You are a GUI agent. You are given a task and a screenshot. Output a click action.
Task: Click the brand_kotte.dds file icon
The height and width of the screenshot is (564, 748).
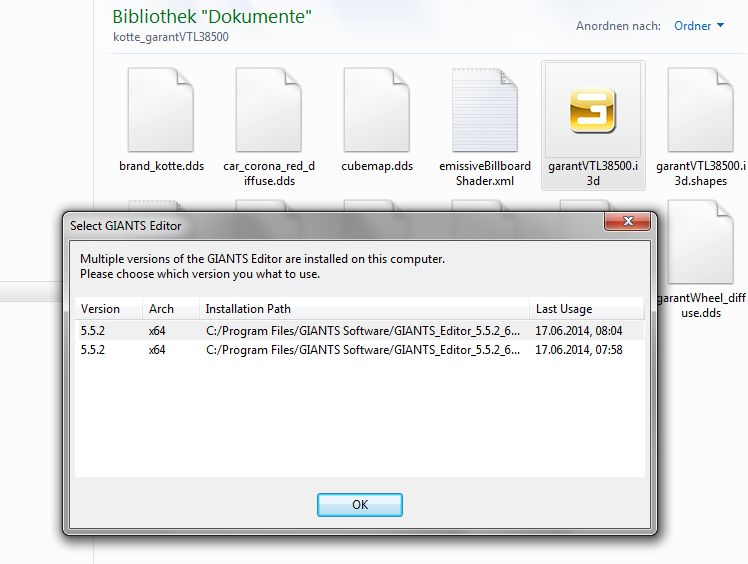click(160, 110)
